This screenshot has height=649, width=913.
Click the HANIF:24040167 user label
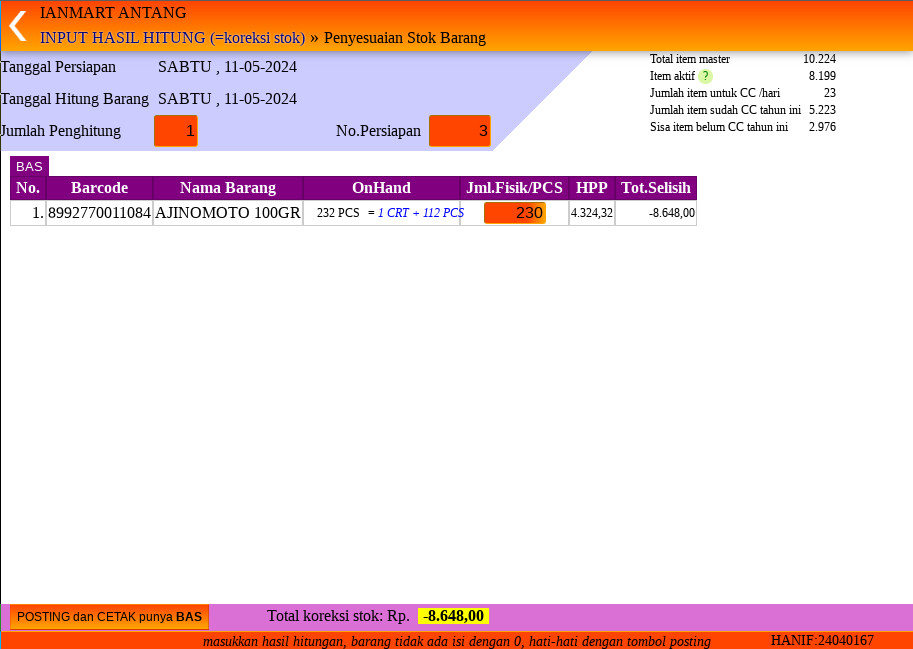pos(822,640)
